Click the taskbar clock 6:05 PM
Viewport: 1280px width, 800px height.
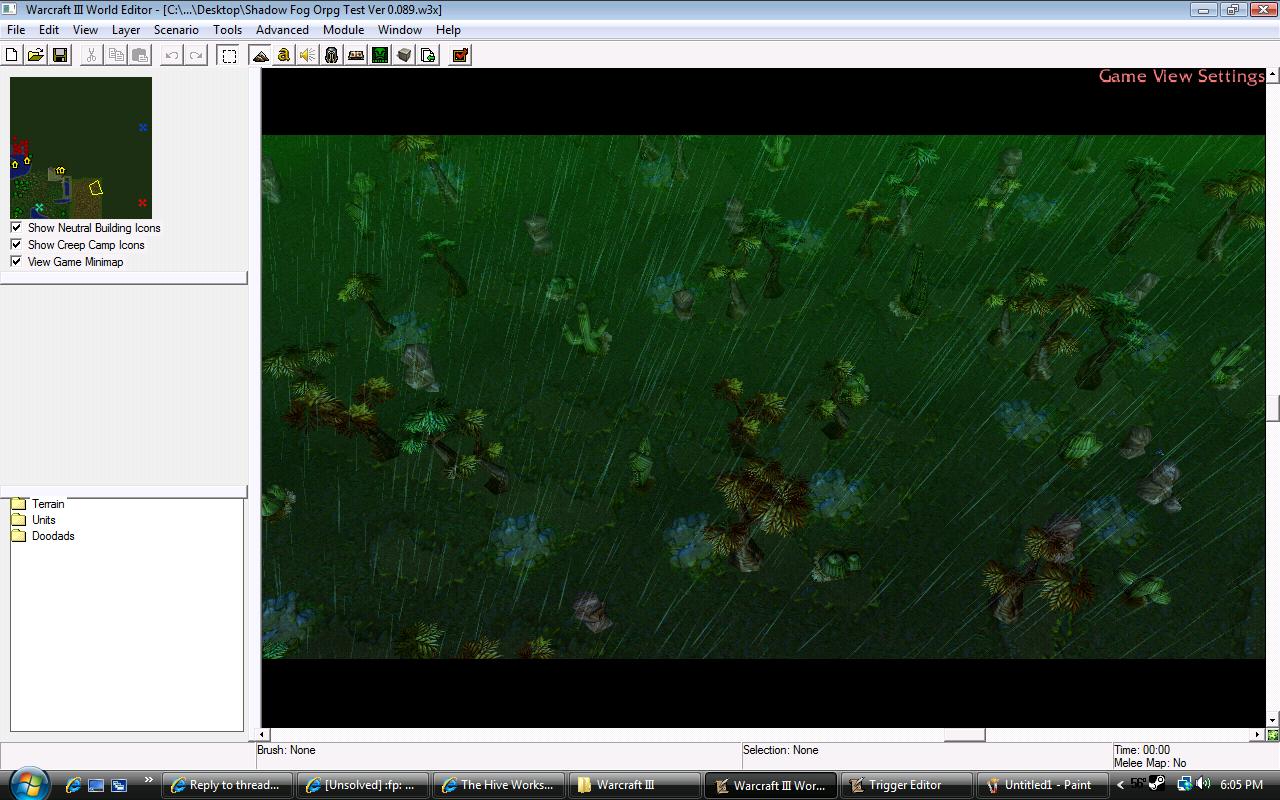[1241, 785]
